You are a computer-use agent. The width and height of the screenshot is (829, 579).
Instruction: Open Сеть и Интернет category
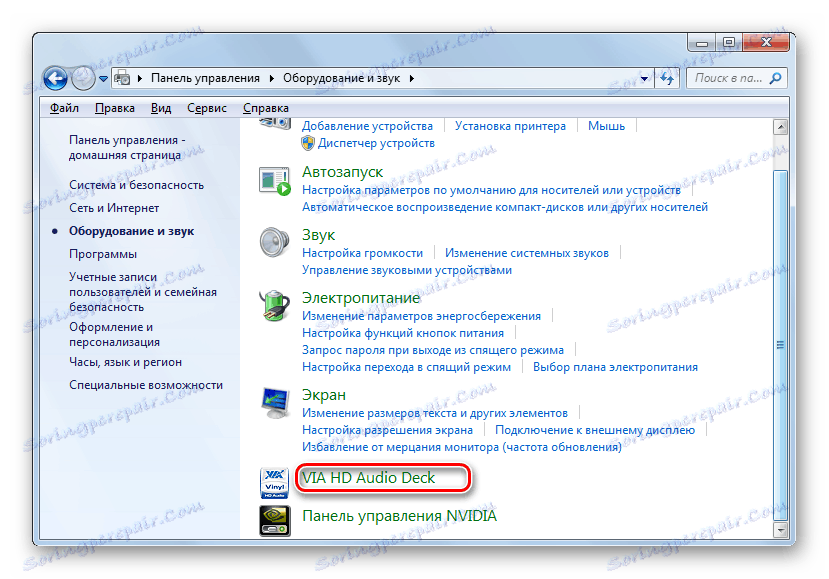coord(114,208)
